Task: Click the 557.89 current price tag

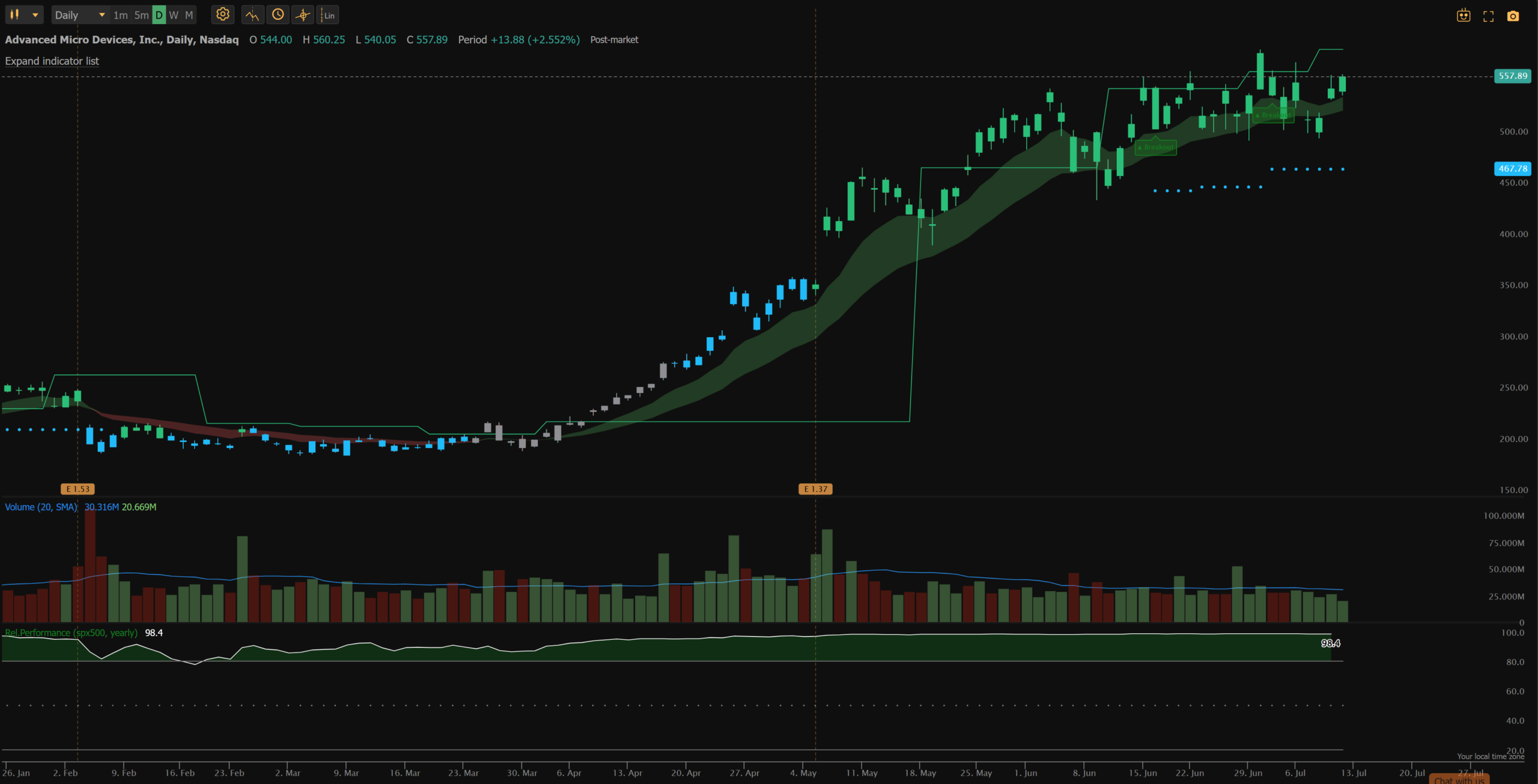Action: [x=1512, y=76]
